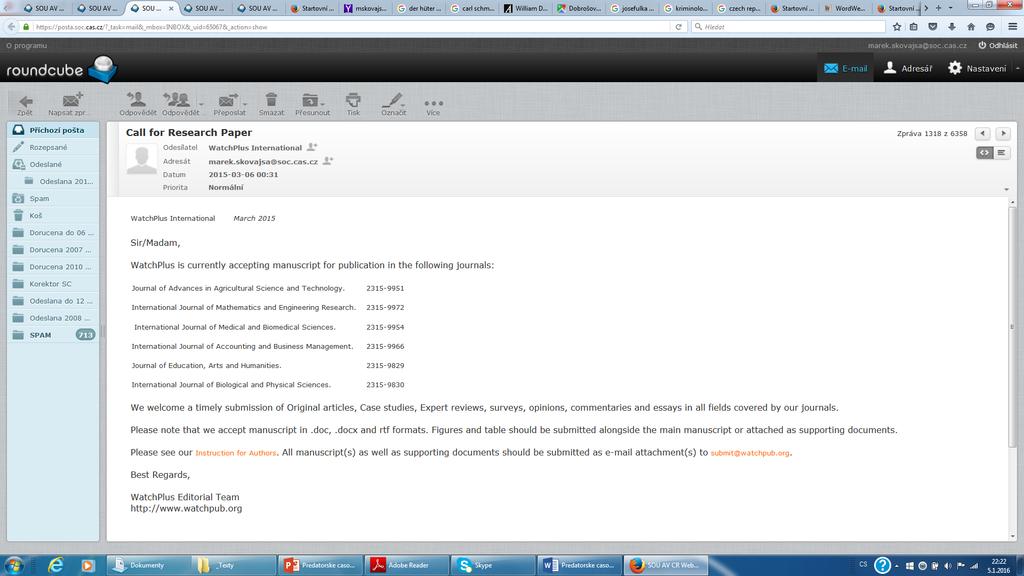Screen dimensions: 1024x576
Task: Click the roundcube logo
Action: pos(61,69)
